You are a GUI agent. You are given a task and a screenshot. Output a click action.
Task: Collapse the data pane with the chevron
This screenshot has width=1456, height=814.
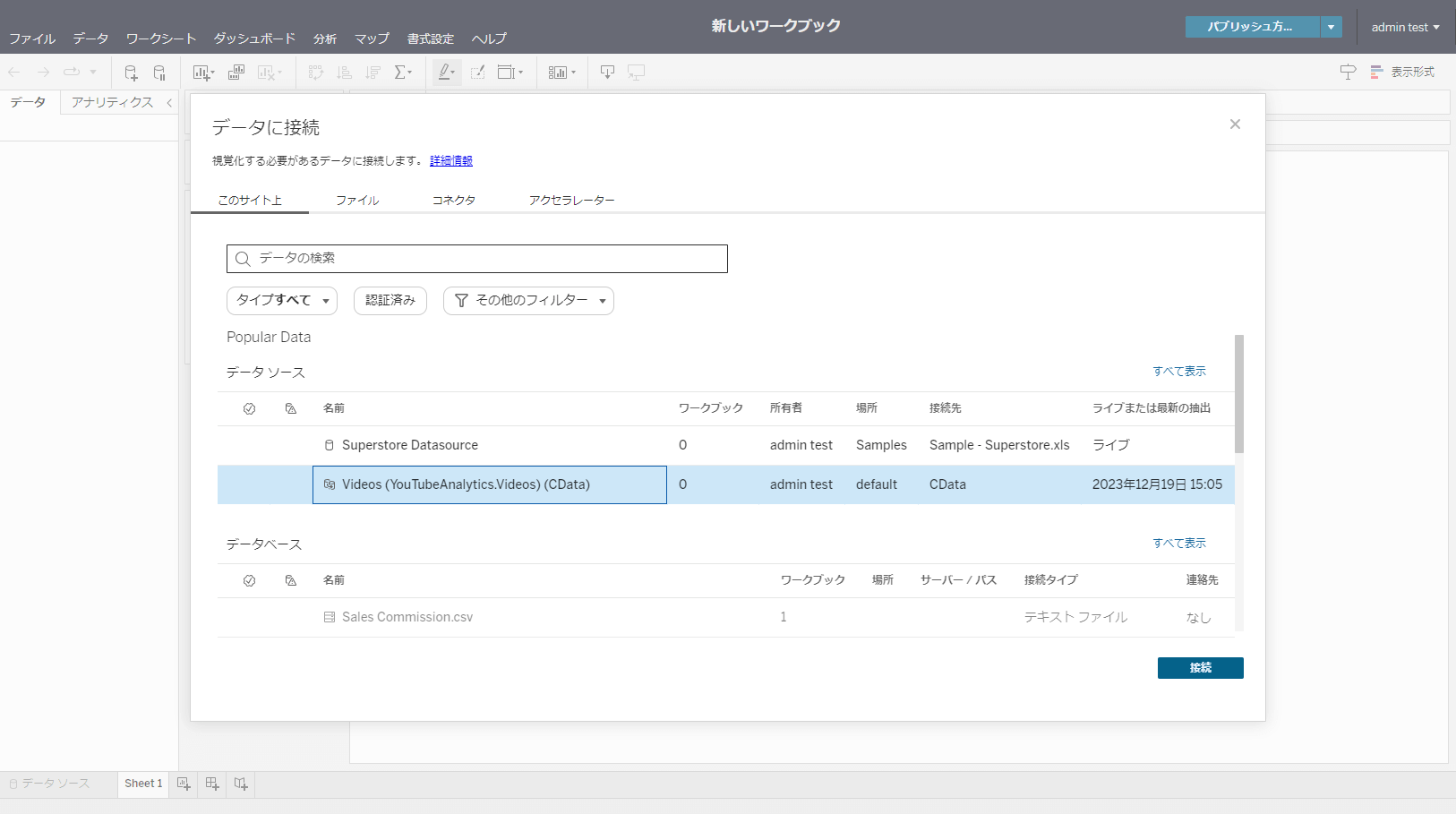pyautogui.click(x=169, y=103)
